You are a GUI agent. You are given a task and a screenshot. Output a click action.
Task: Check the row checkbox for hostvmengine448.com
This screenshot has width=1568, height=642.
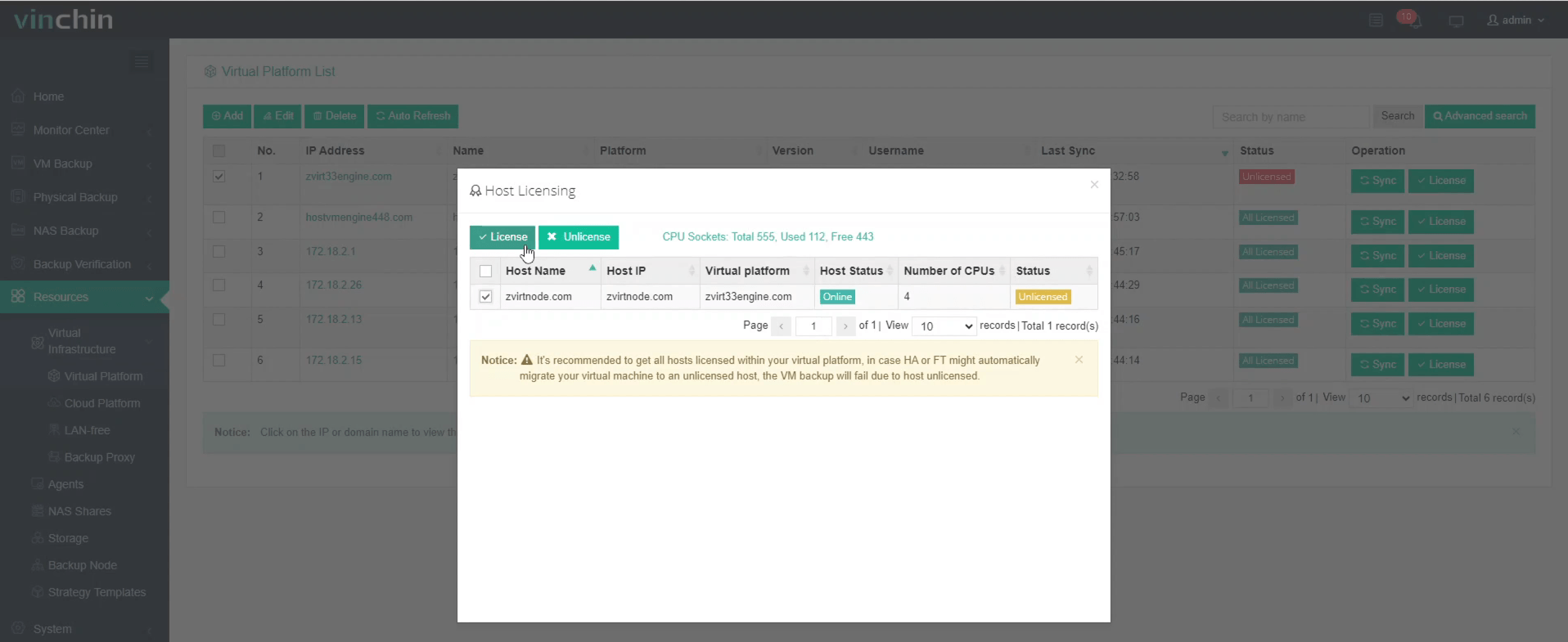[x=219, y=218]
